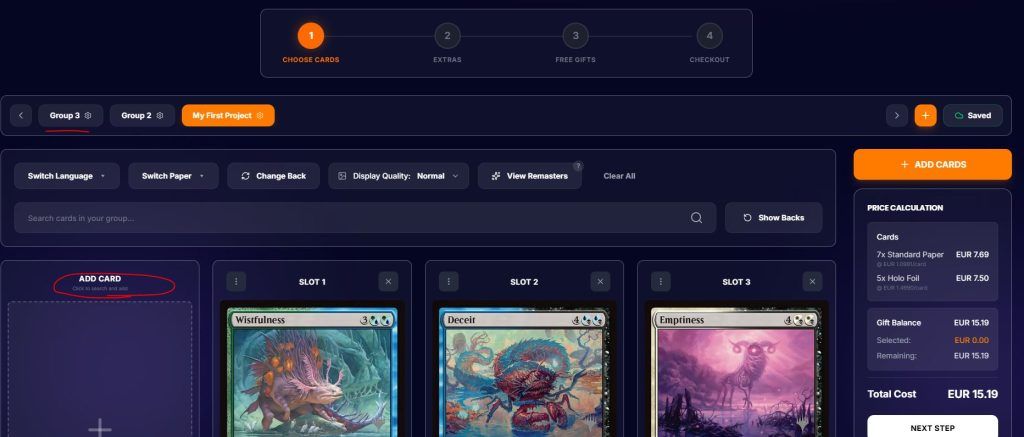
Task: Open the Switch Language dropdown
Action: pos(67,176)
